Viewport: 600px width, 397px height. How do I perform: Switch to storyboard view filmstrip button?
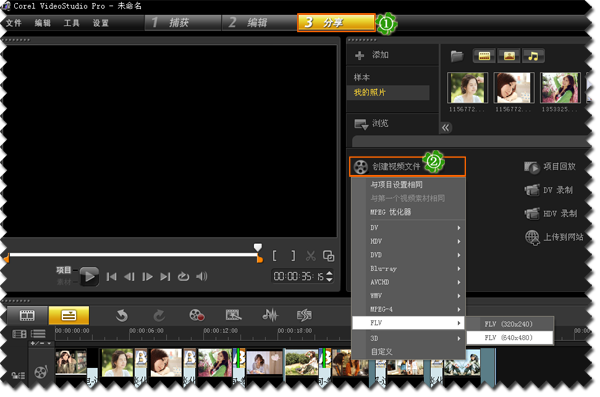(x=27, y=315)
